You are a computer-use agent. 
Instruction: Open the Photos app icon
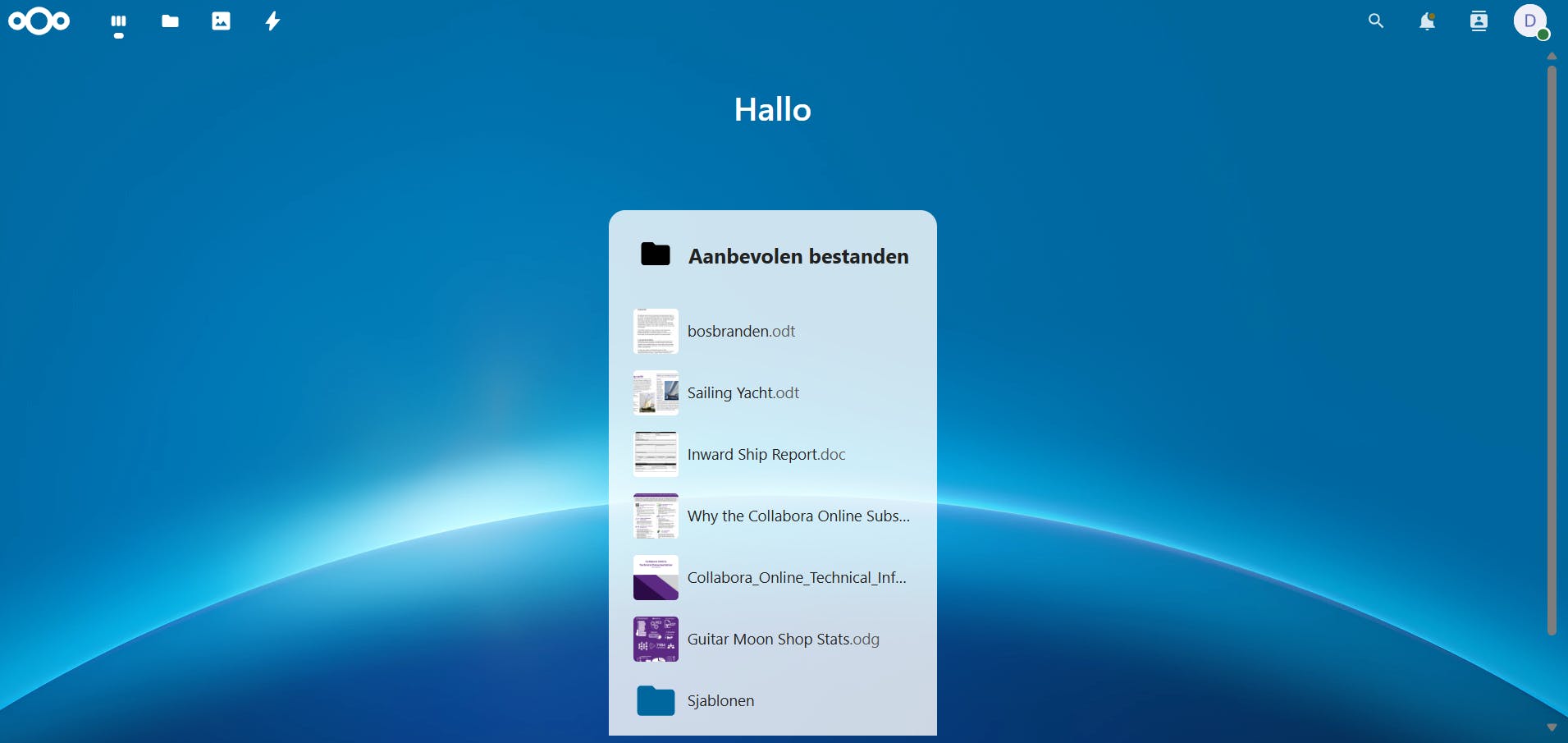tap(222, 21)
